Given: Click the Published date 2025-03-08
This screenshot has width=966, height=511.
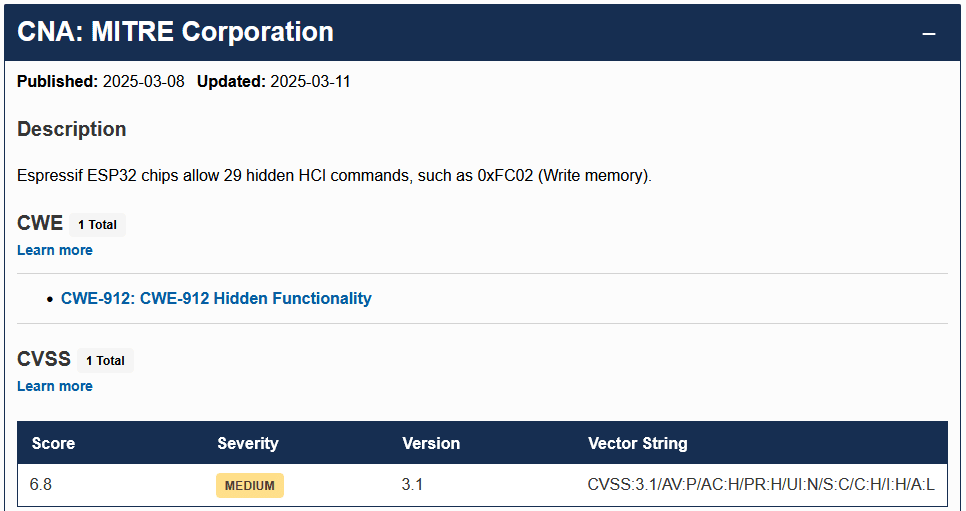Looking at the screenshot, I should click(144, 82).
